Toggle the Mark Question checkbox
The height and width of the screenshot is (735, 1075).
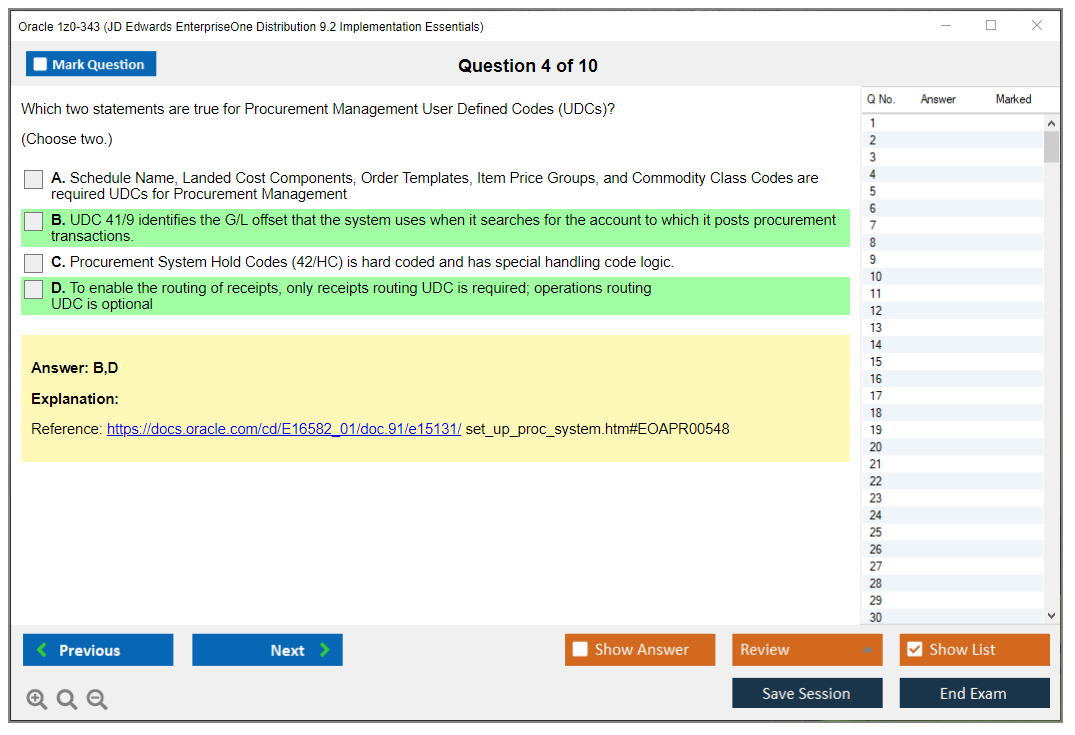coord(40,65)
